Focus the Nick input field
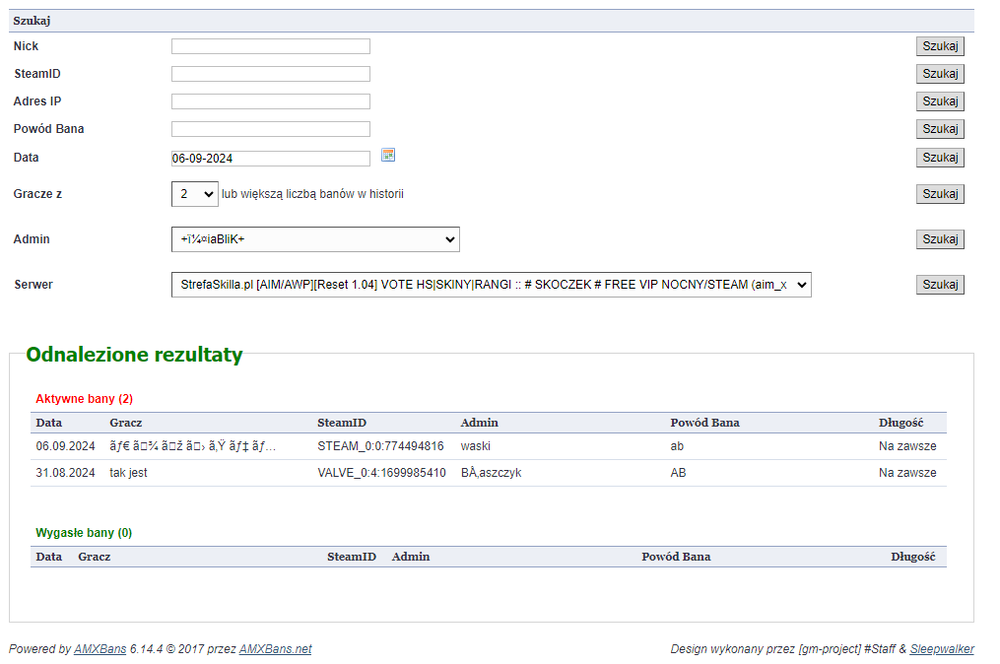Screen dimensions: 1000x664 point(270,46)
